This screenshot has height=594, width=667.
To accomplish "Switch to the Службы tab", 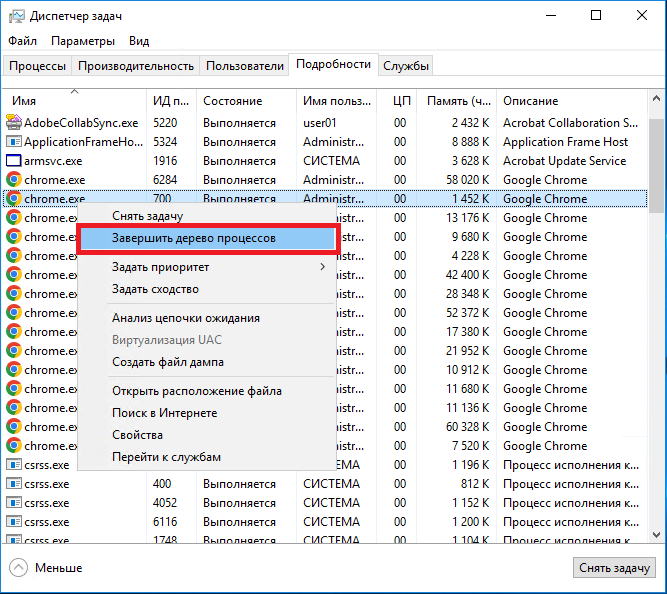I will pyautogui.click(x=406, y=66).
